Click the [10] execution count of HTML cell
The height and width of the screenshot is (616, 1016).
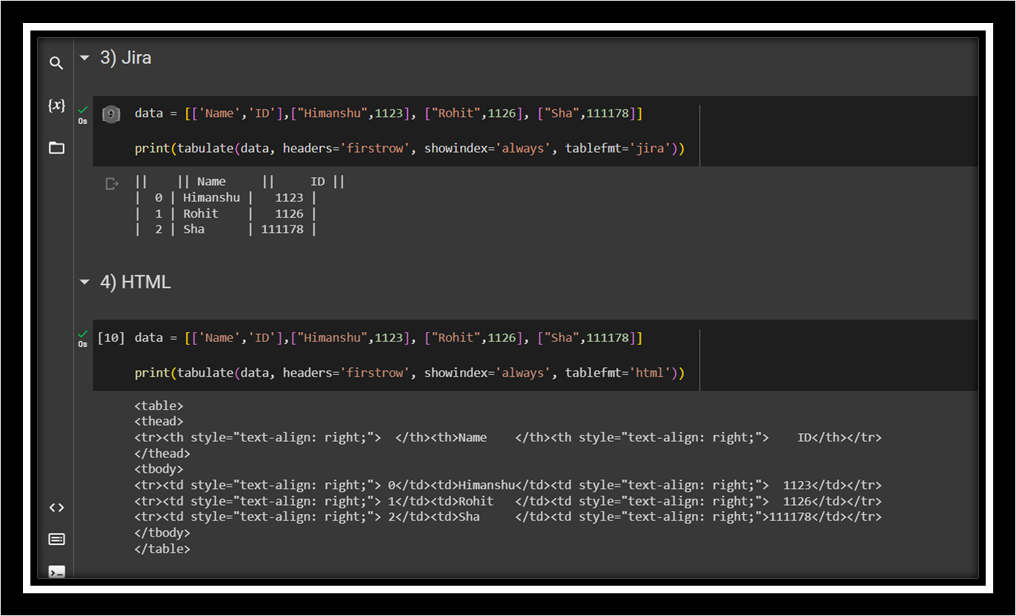(111, 338)
